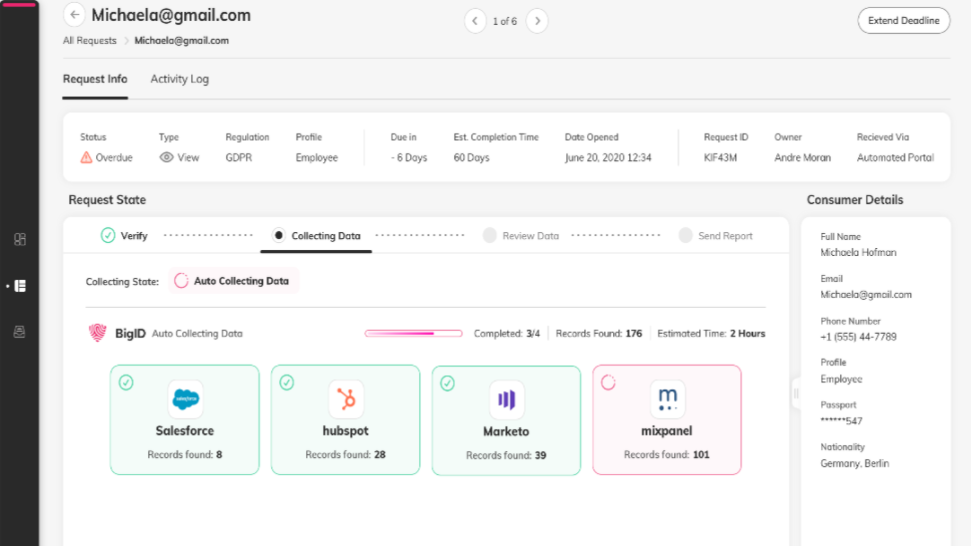Image resolution: width=971 pixels, height=546 pixels.
Task: Click the GDPR regulation value
Action: 238,157
